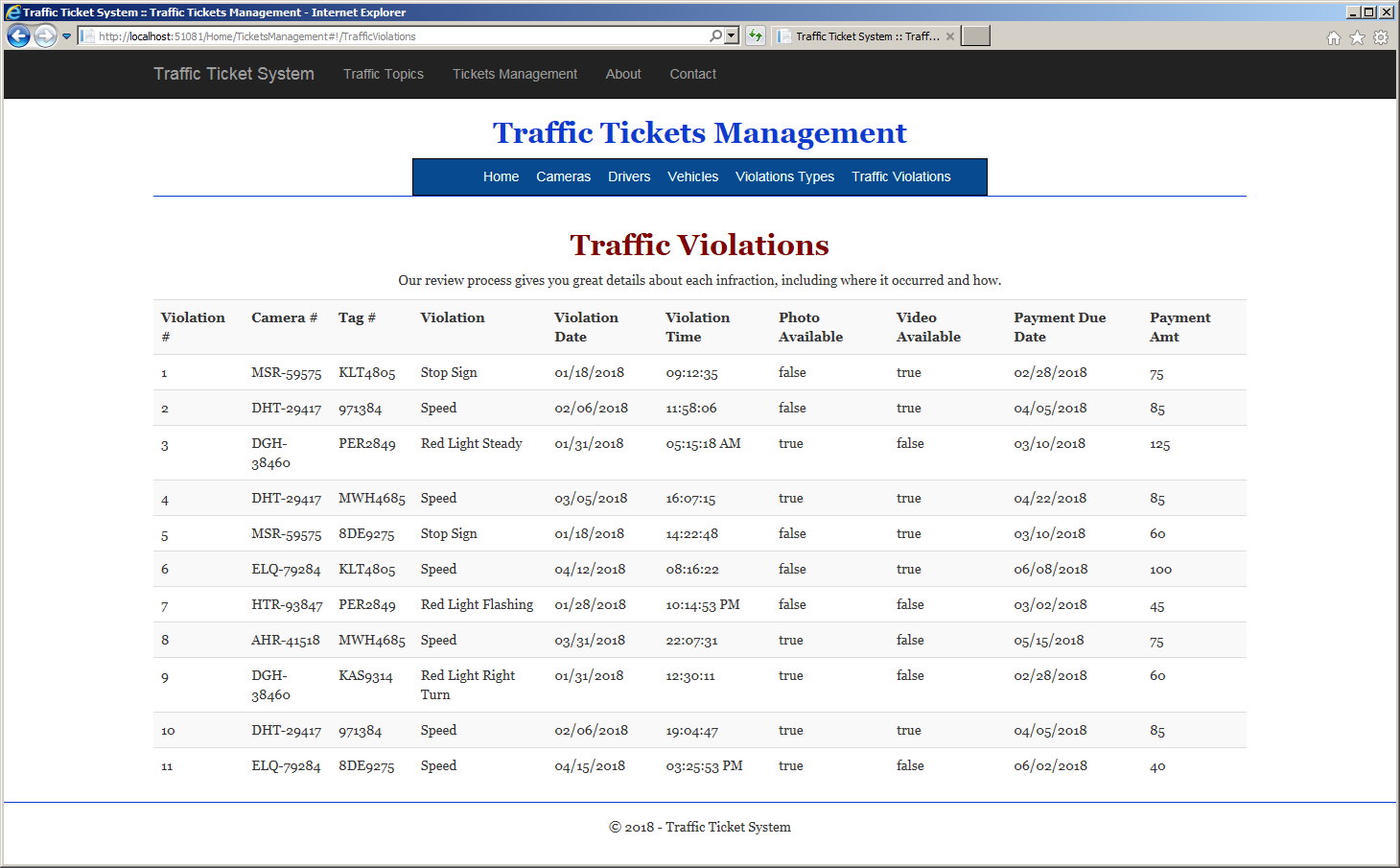This screenshot has width=1400, height=868.
Task: Click violation date 04/12/2018
Action: tap(590, 570)
